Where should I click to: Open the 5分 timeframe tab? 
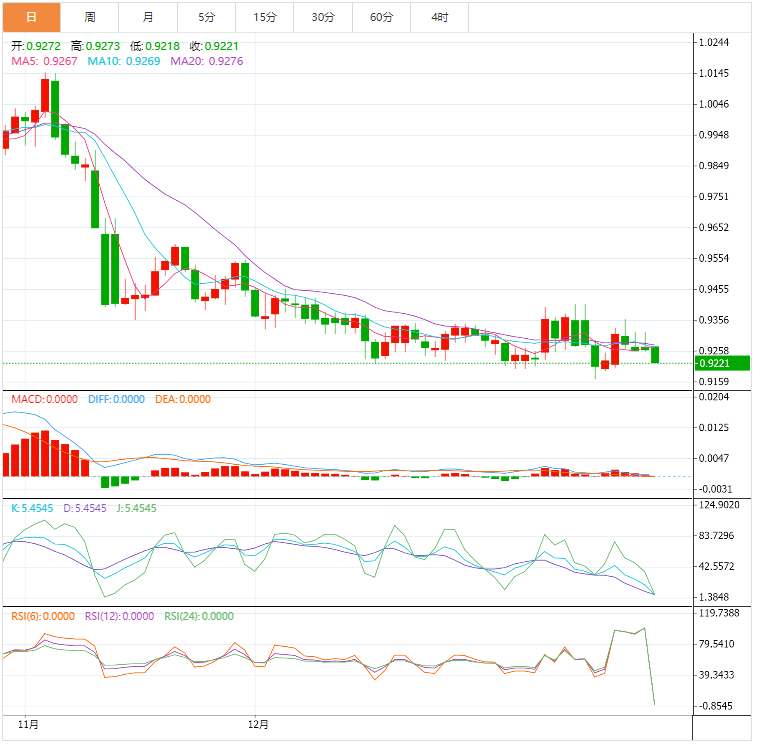point(206,17)
